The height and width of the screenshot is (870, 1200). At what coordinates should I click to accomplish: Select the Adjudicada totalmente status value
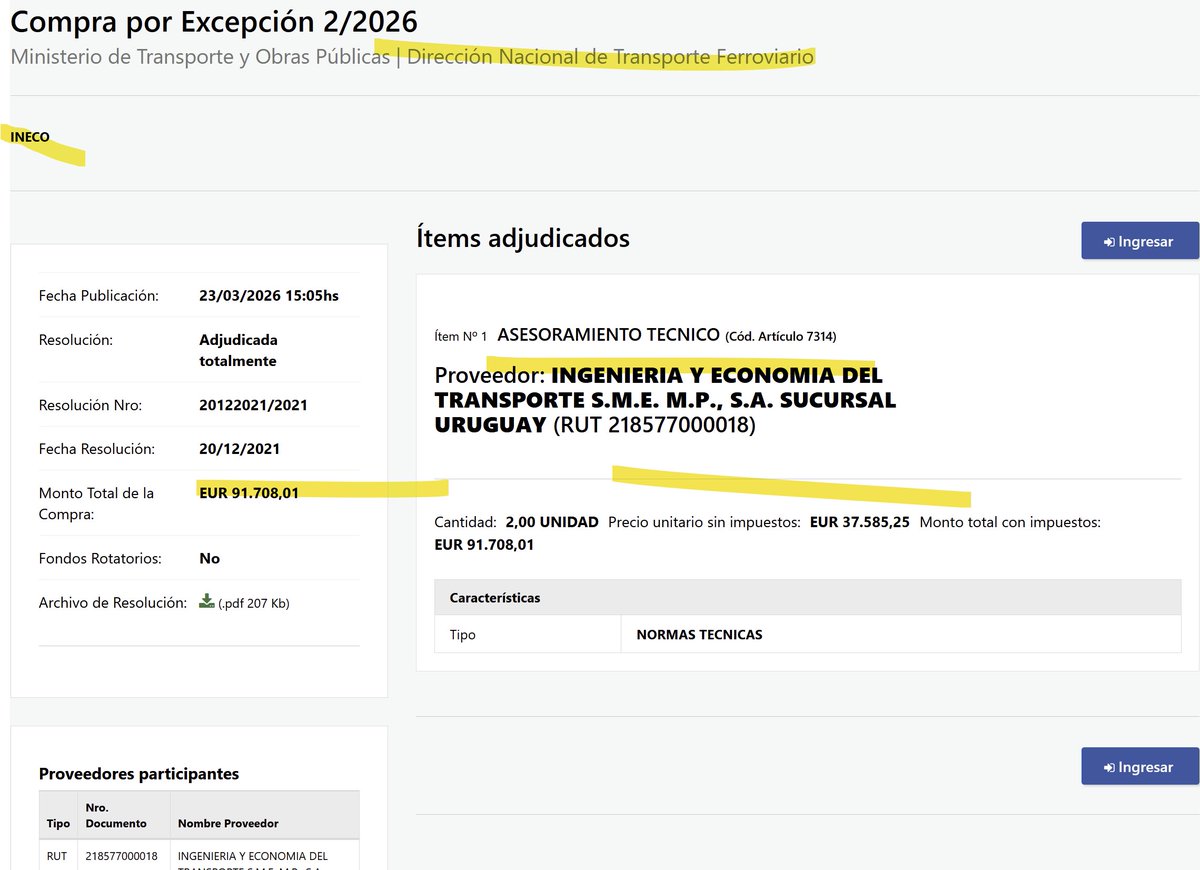(x=239, y=350)
